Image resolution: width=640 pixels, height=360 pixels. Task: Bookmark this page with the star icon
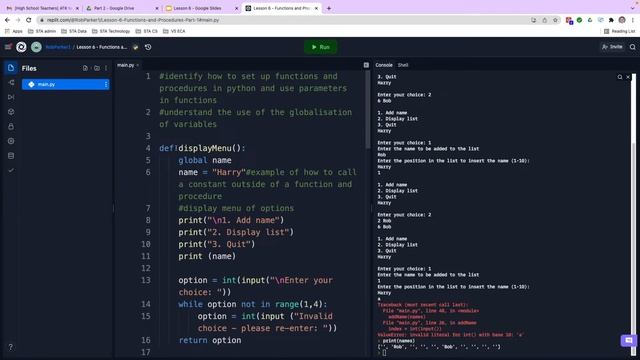tap(555, 20)
